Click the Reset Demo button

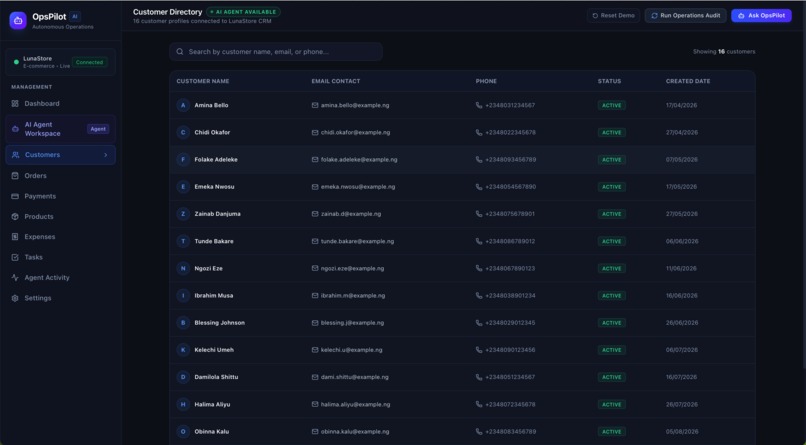613,15
